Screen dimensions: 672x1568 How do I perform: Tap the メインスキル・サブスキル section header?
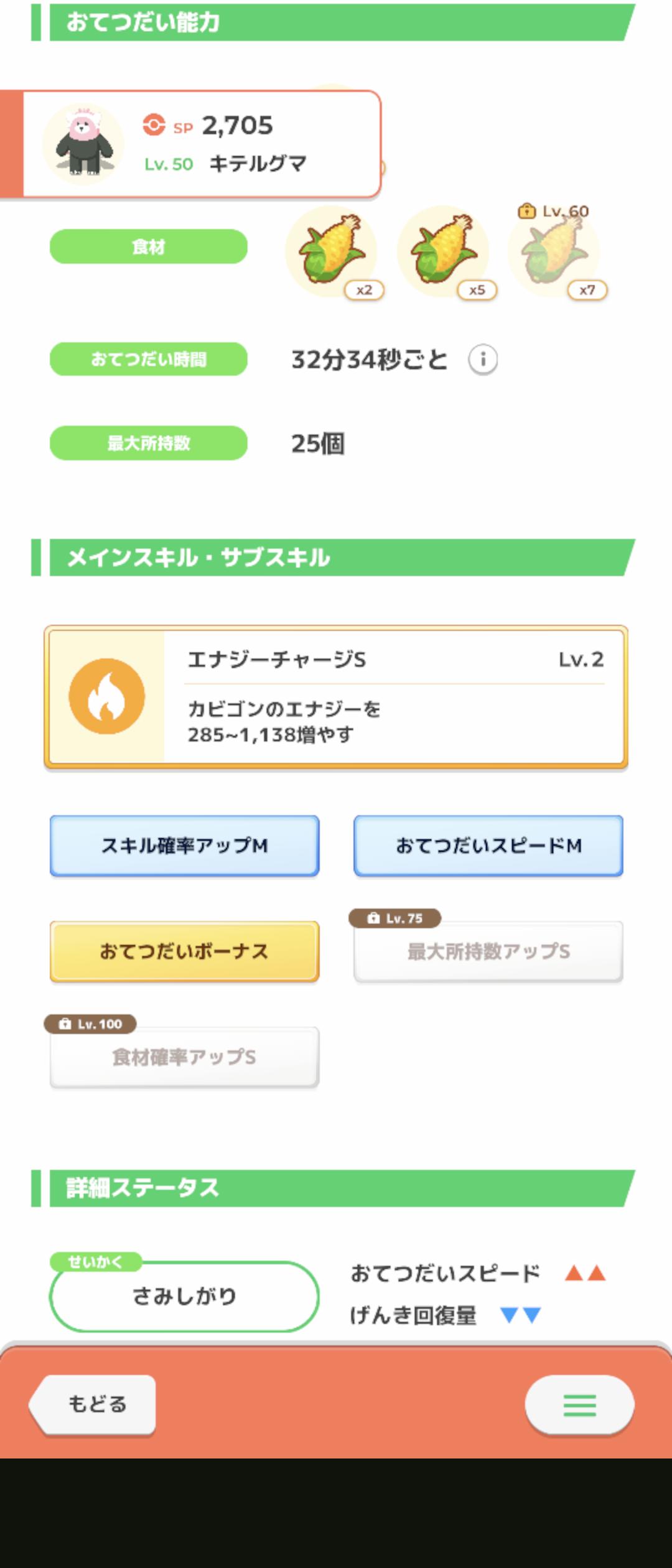click(x=336, y=558)
